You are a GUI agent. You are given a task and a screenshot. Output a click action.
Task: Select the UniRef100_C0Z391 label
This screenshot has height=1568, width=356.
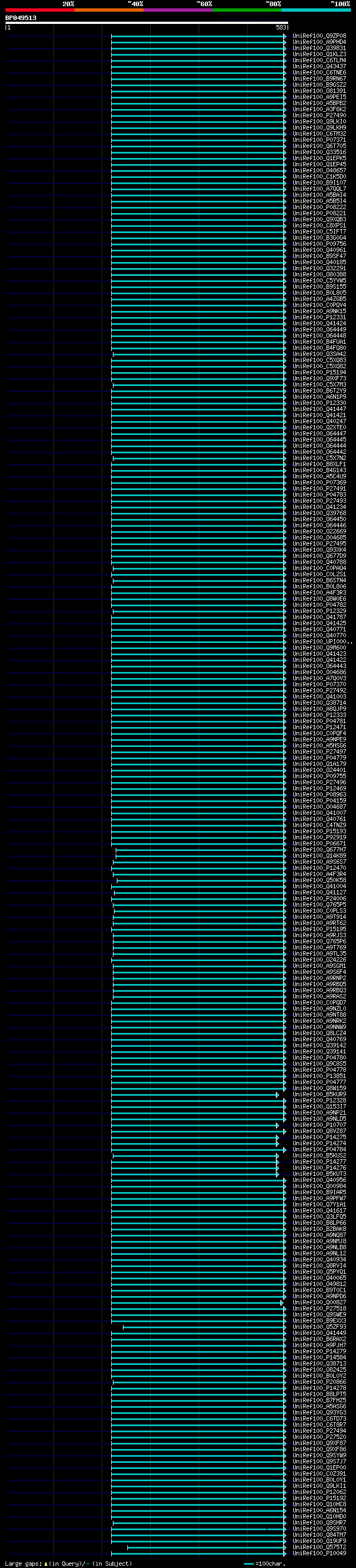[319, 1473]
